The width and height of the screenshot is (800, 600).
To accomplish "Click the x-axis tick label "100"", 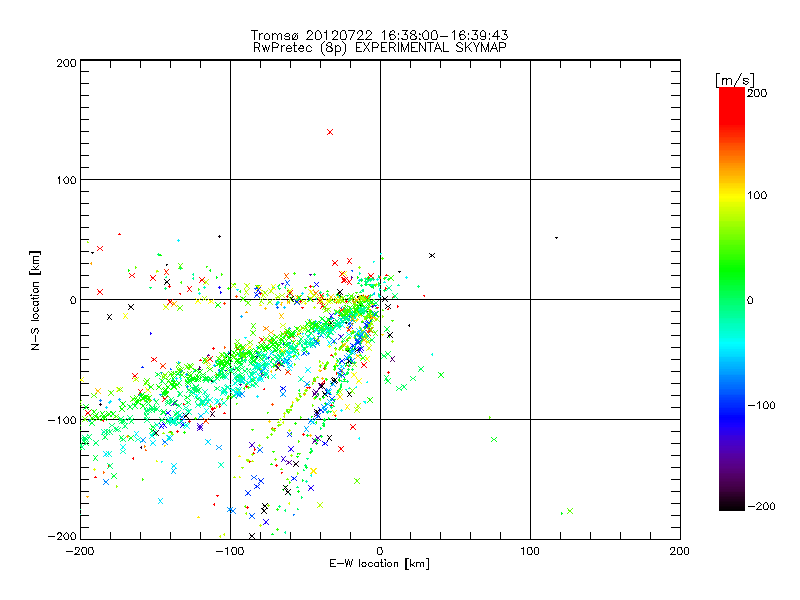I will point(530,551).
